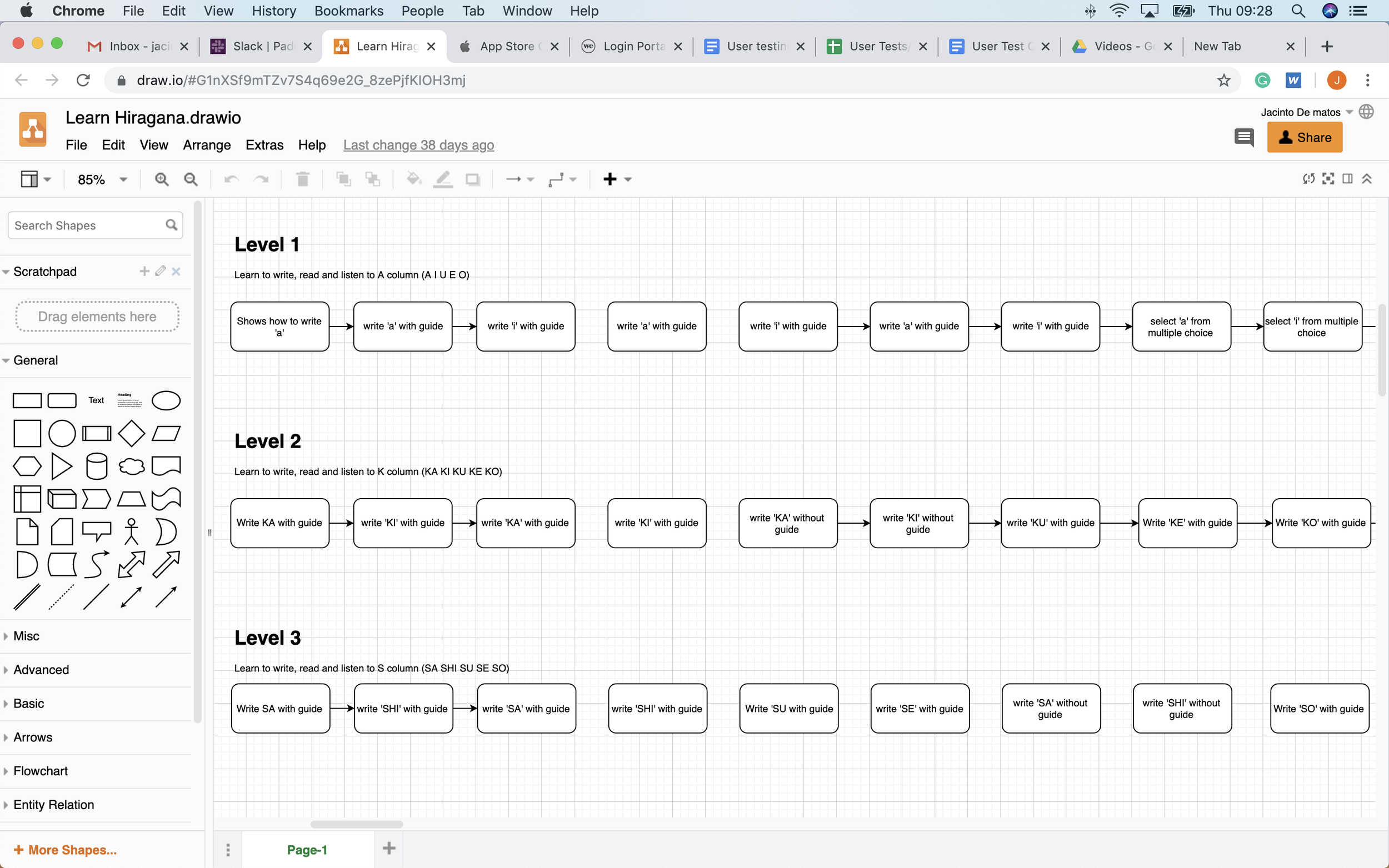Switch to the Page-1 tab
Viewport: 1389px width, 868px height.
307,850
